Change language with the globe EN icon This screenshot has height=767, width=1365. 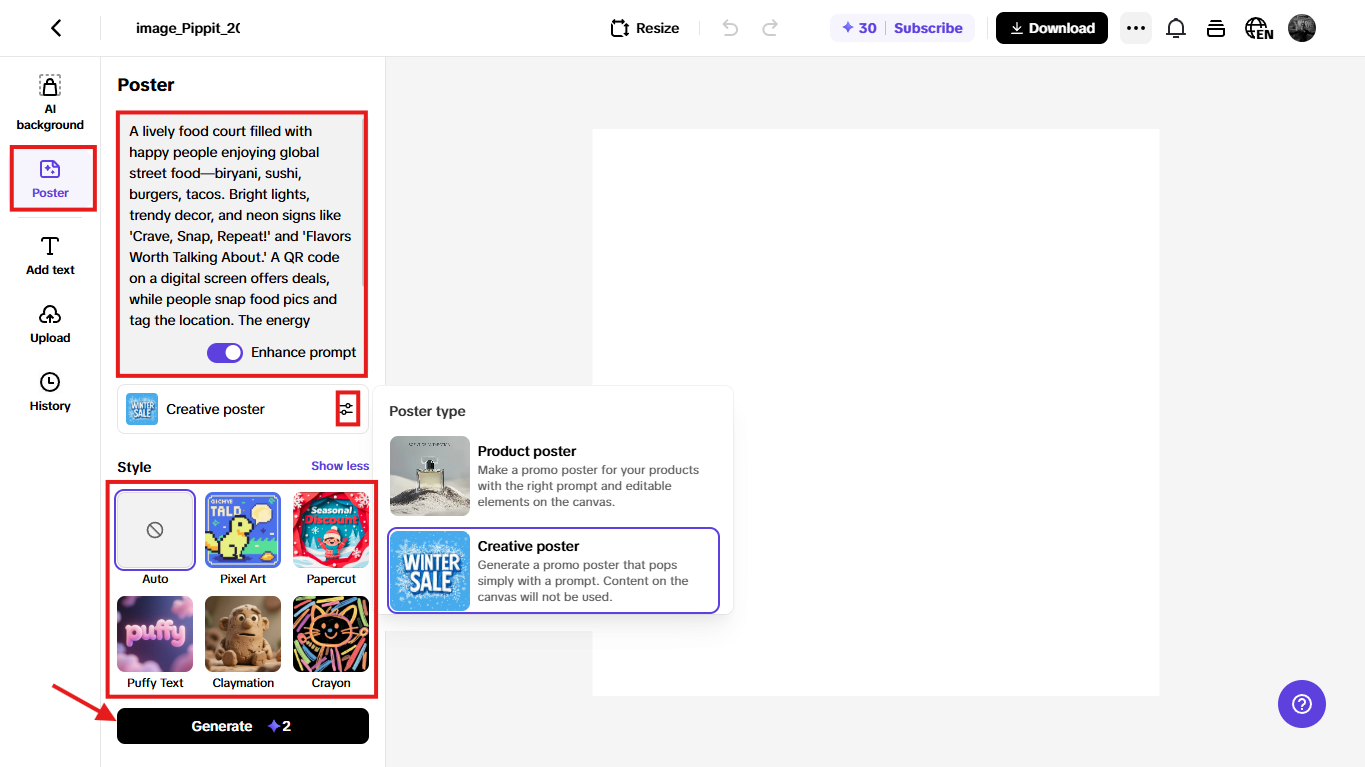[x=1259, y=28]
